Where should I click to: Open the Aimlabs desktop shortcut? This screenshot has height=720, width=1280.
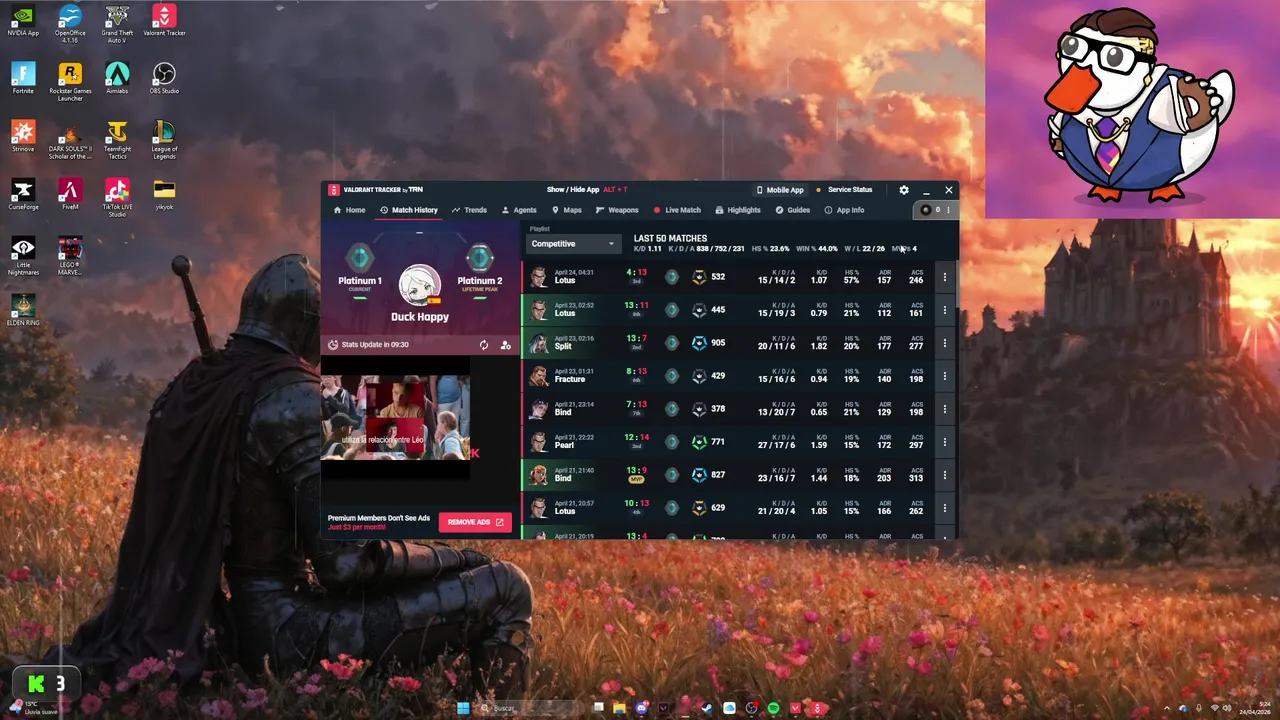pos(117,79)
